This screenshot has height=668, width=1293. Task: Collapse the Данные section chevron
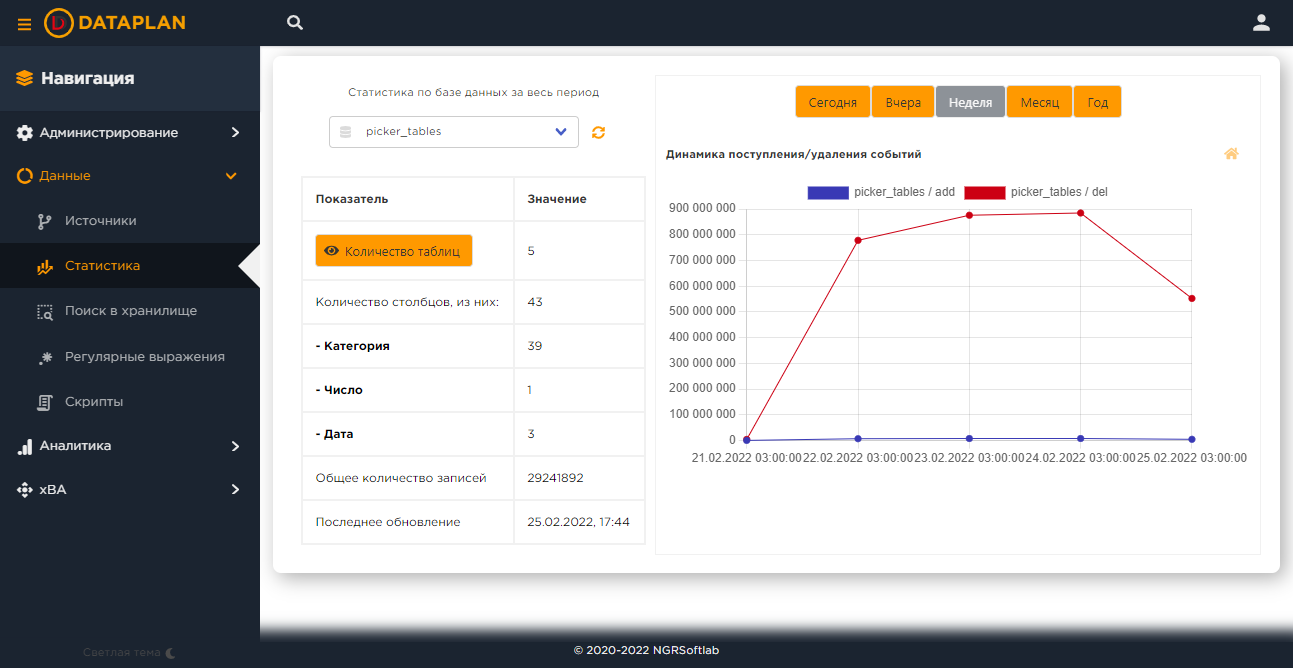click(231, 176)
